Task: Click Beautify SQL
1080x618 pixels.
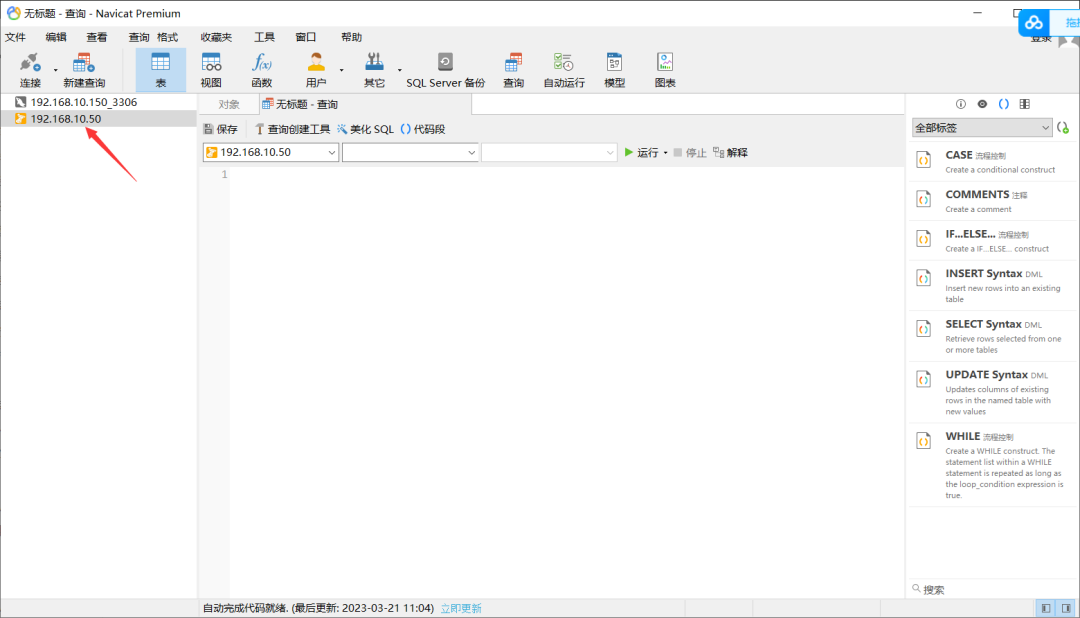Action: click(366, 130)
